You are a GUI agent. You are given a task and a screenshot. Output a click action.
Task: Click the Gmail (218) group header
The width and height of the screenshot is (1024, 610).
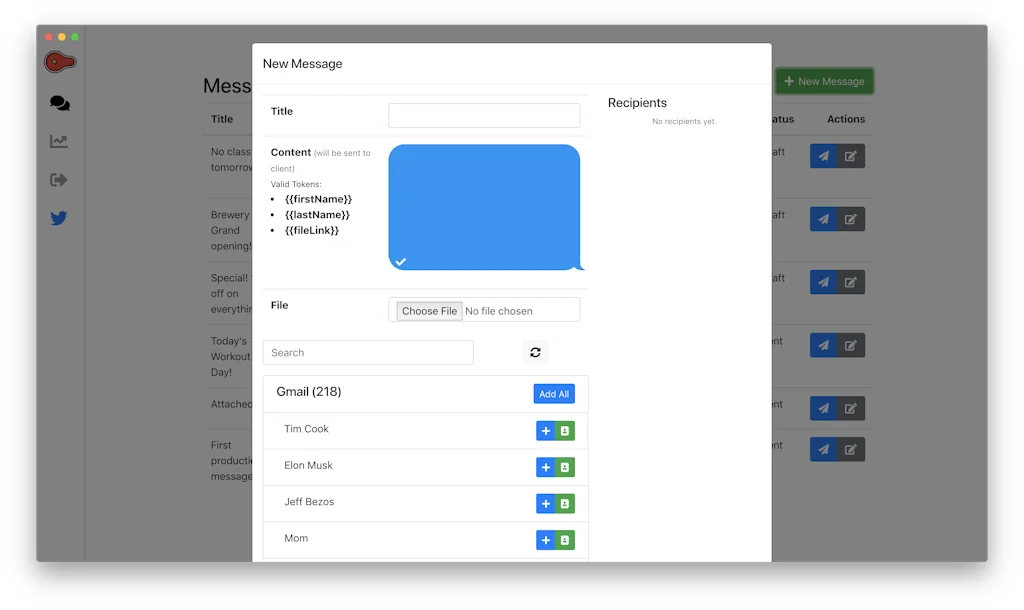tap(309, 392)
